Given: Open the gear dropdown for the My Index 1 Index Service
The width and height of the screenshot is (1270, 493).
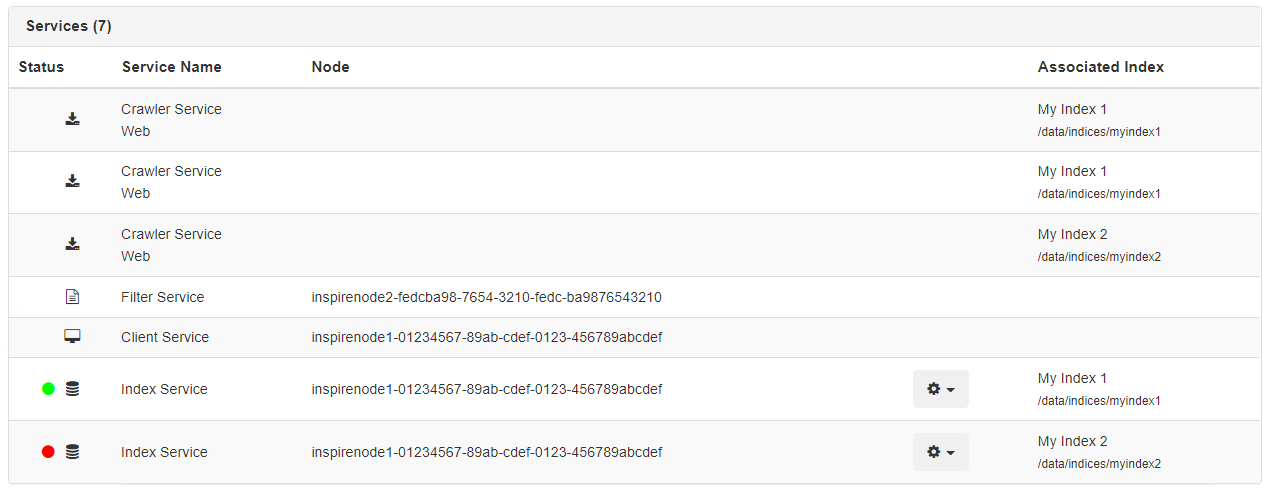Looking at the screenshot, I should coord(941,389).
